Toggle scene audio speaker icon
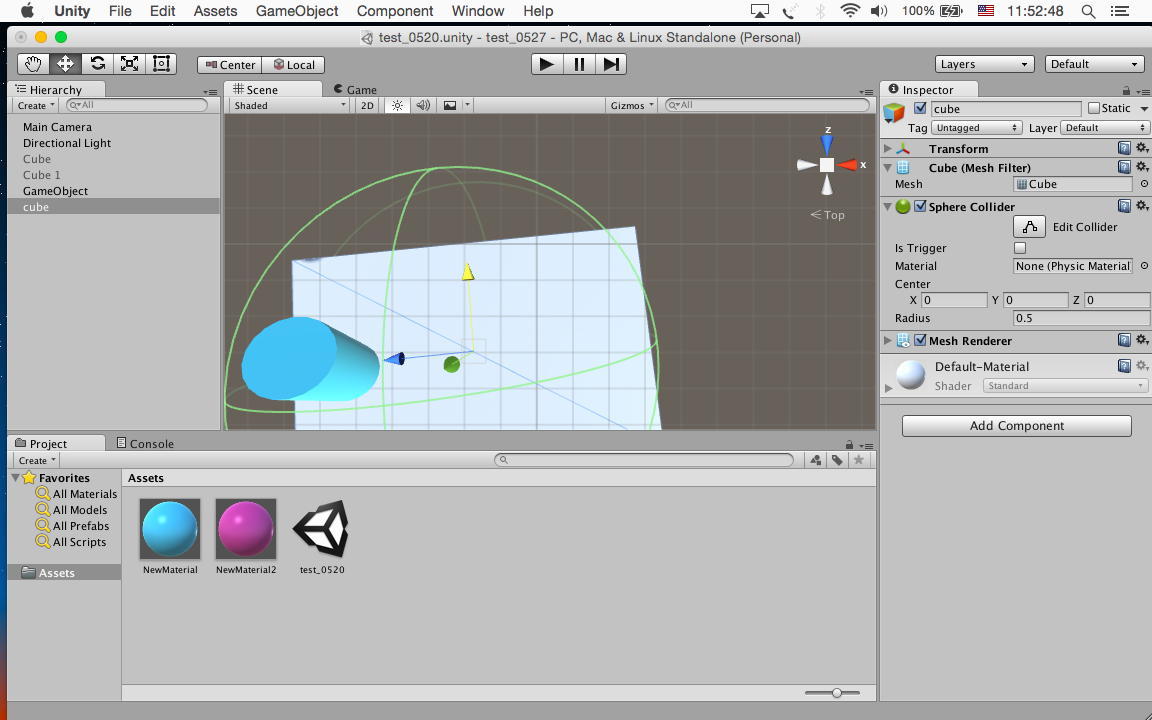The image size is (1152, 720). [423, 105]
